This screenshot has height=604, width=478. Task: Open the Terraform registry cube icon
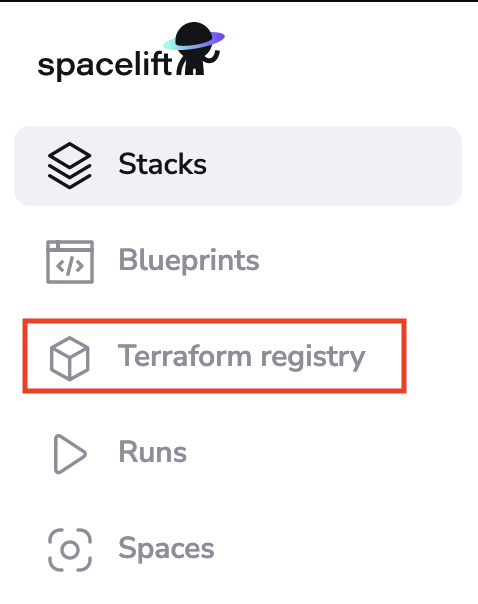pos(70,358)
